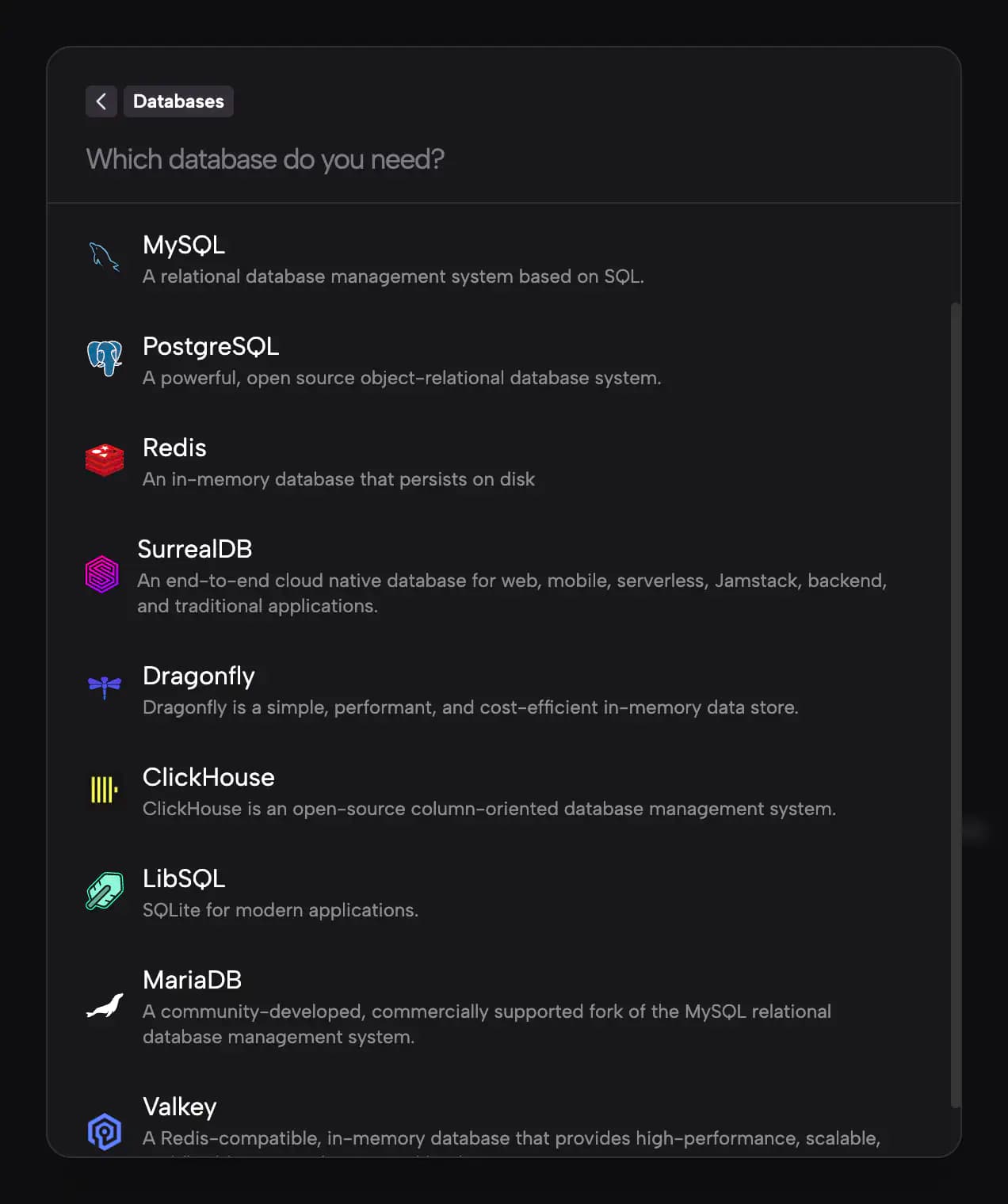This screenshot has height=1204, width=1008.
Task: Go back using the chevron button
Action: (x=101, y=101)
